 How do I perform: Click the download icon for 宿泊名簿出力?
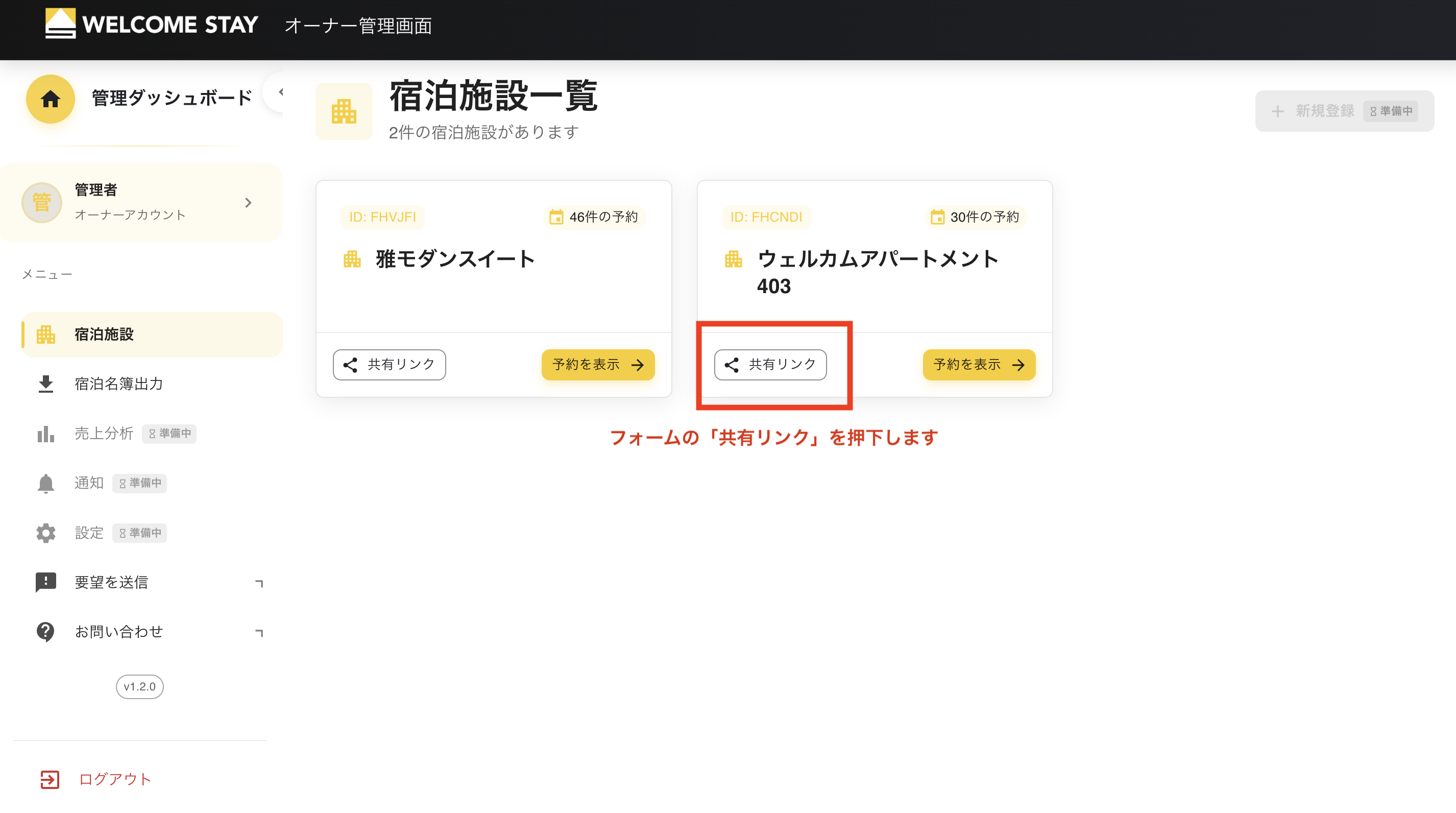tap(46, 384)
